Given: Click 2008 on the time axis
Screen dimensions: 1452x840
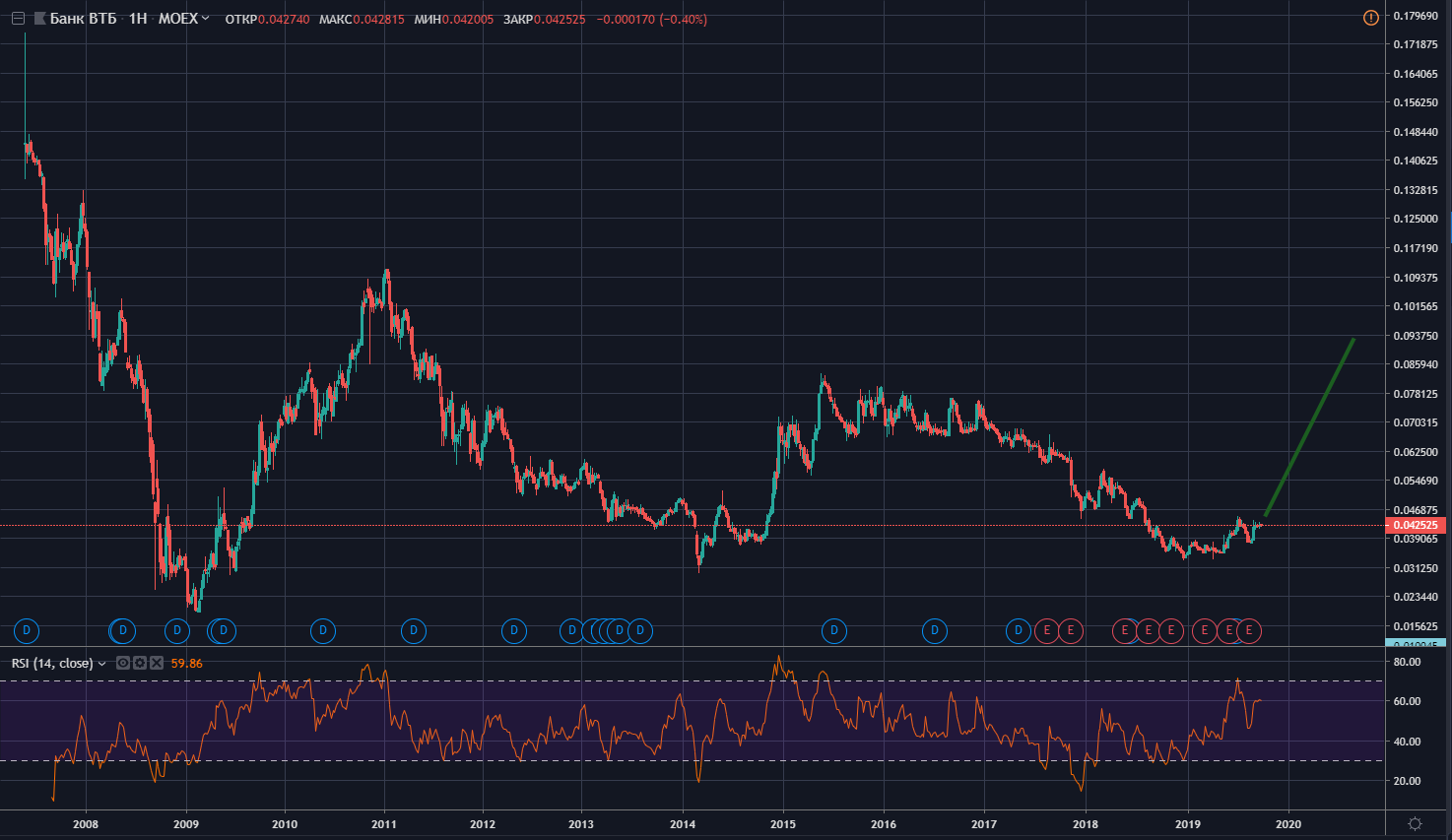Looking at the screenshot, I should [86, 824].
